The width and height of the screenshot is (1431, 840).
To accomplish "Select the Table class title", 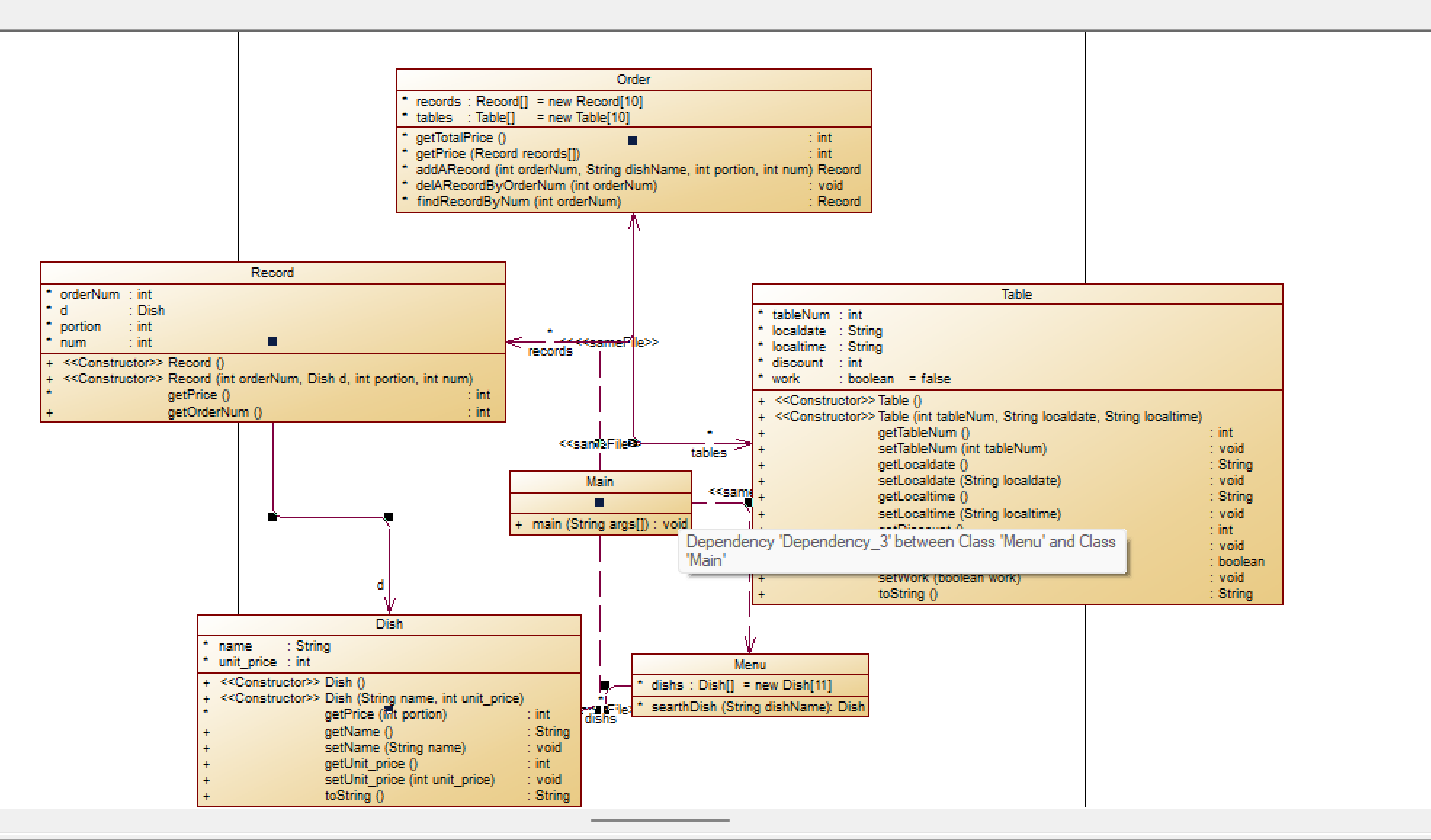I will pyautogui.click(x=1016, y=295).
